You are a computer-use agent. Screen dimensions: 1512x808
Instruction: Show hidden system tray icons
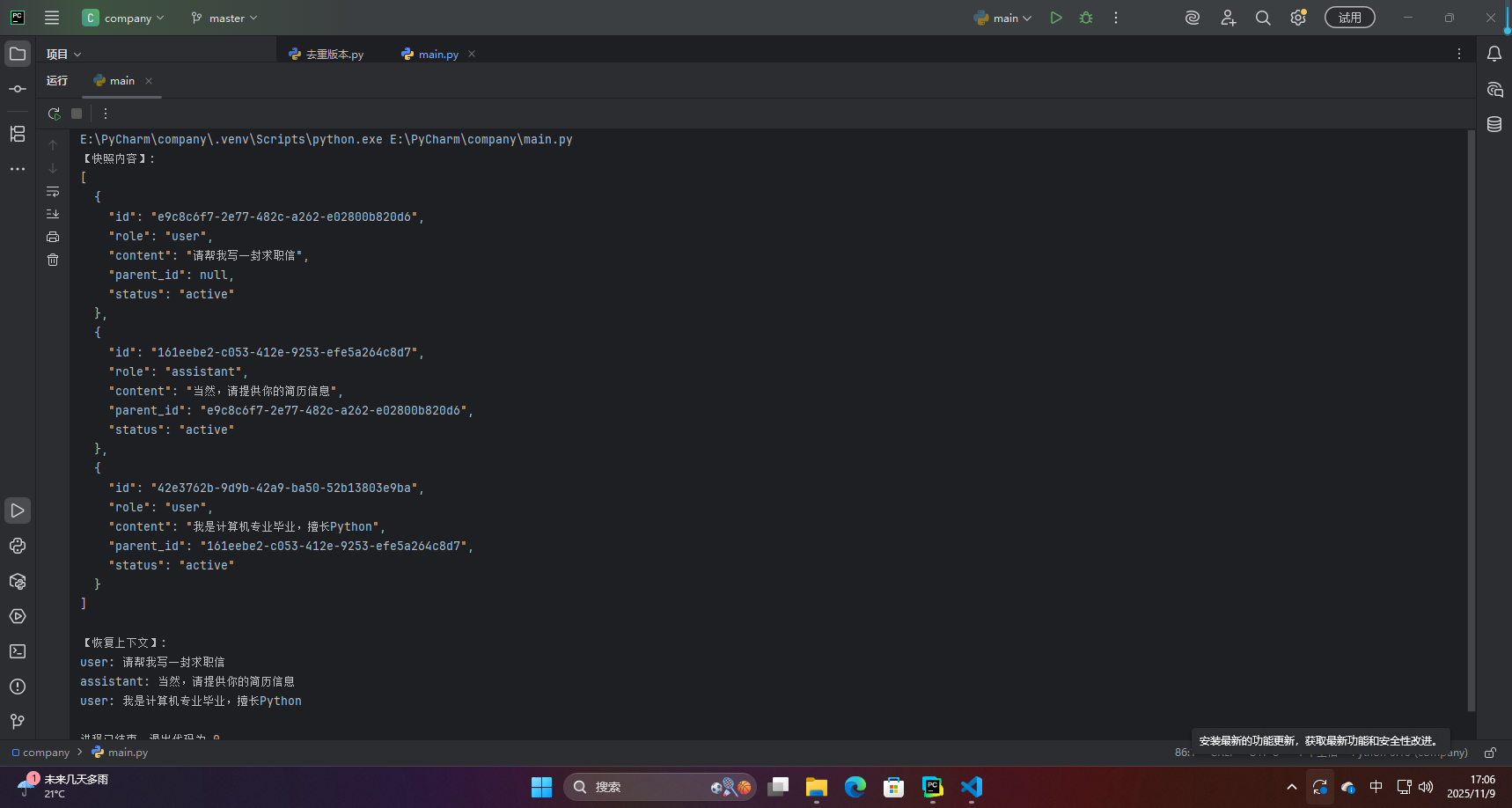tap(1291, 787)
